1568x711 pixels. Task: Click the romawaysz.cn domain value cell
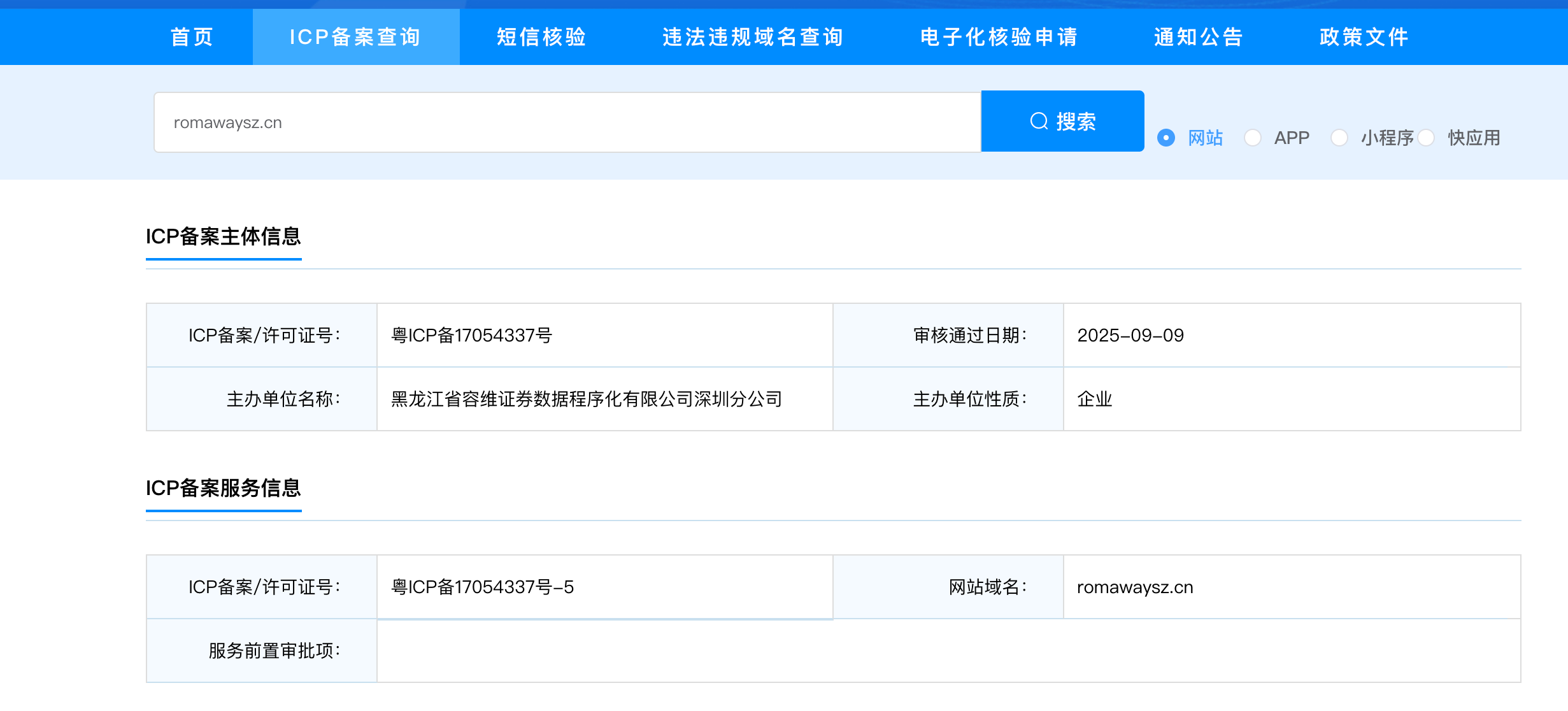[1135, 587]
